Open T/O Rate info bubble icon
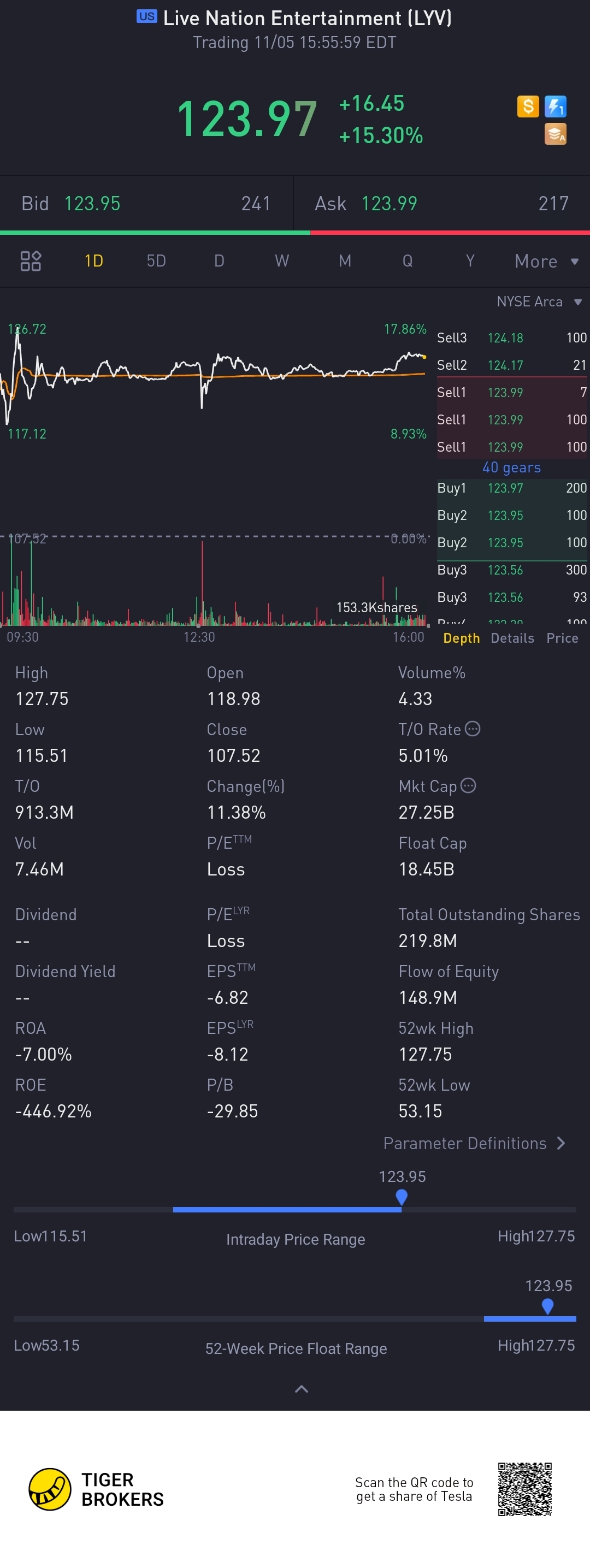 [473, 729]
